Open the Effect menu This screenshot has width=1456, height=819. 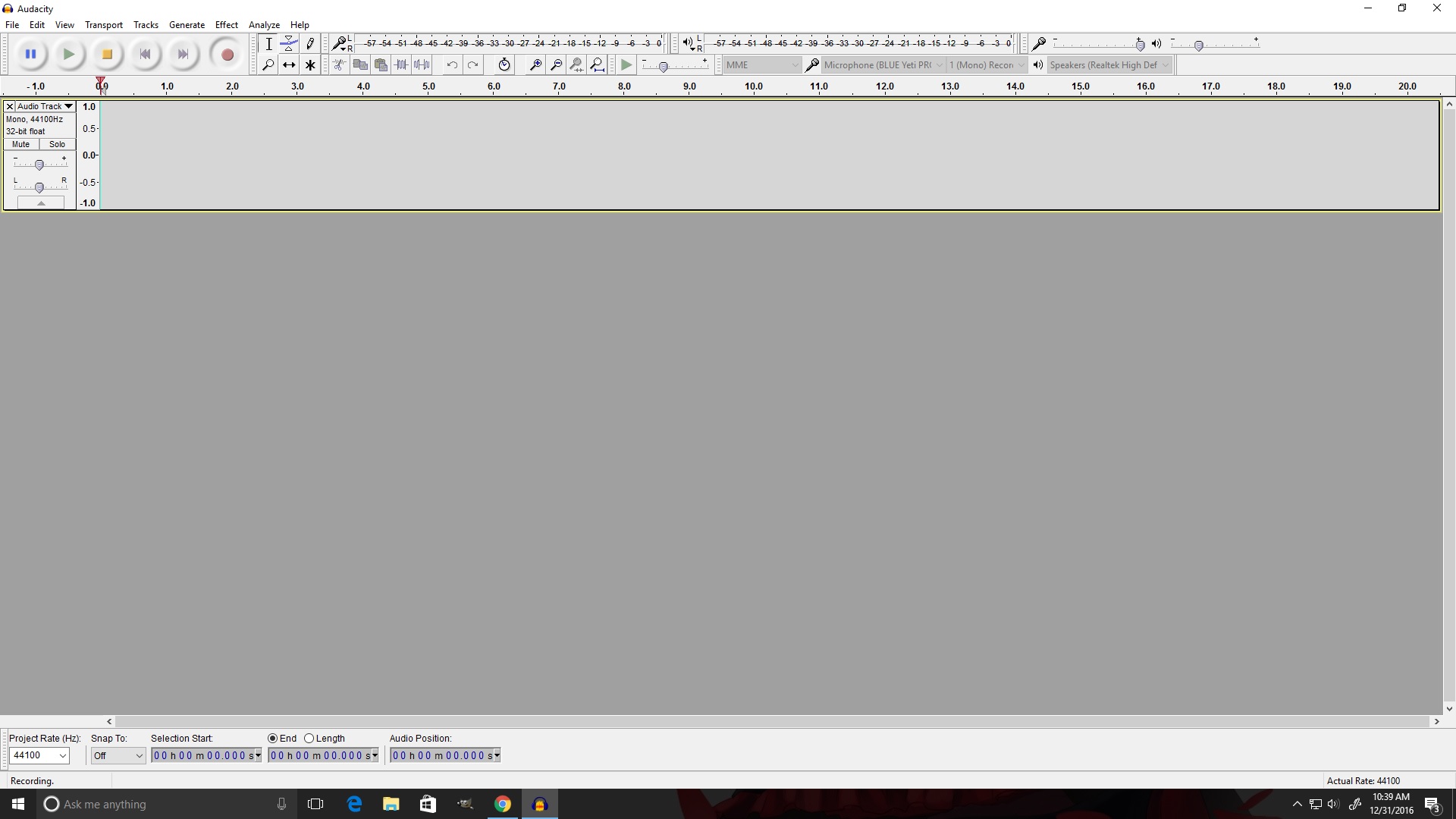point(226,25)
